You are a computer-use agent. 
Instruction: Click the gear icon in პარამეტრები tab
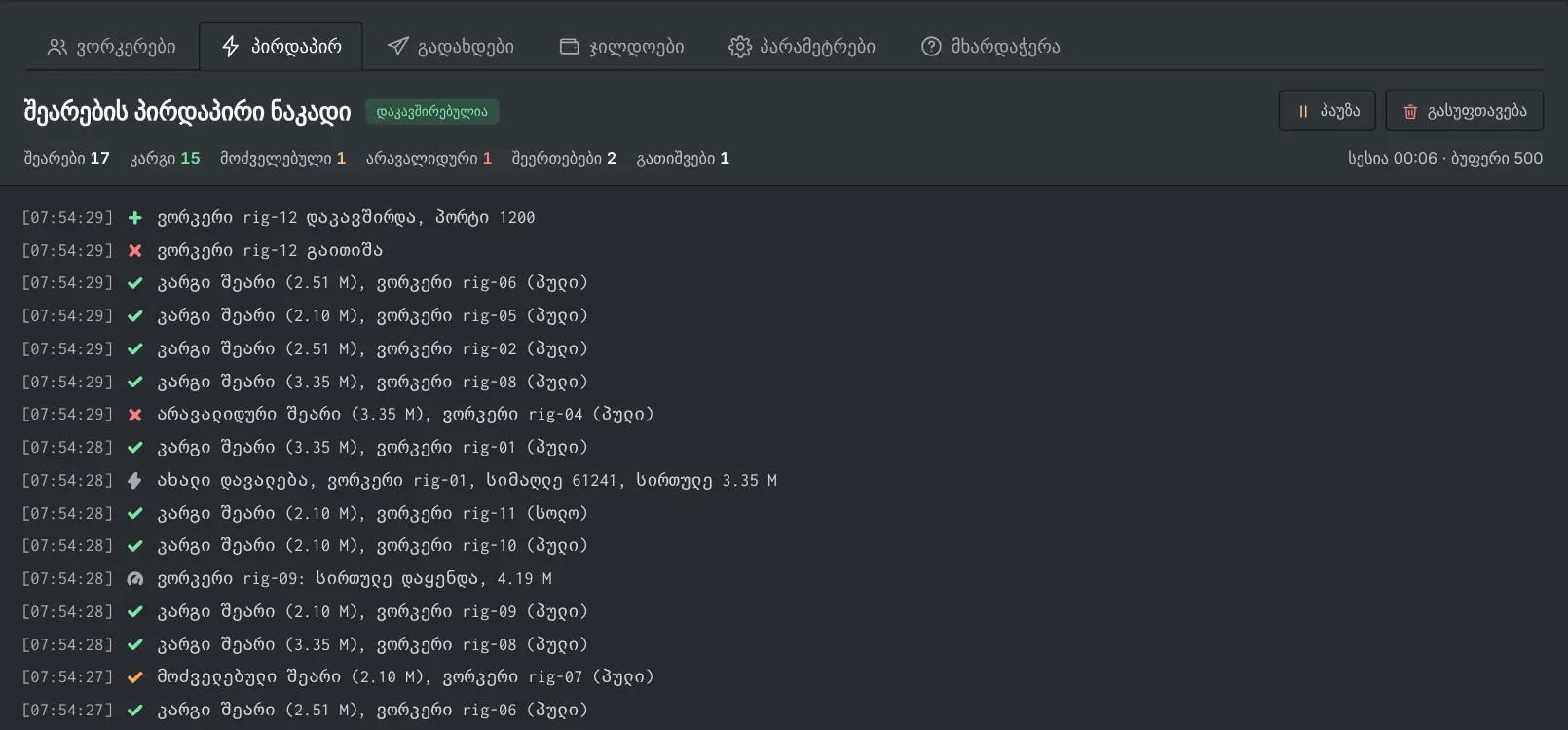point(740,47)
